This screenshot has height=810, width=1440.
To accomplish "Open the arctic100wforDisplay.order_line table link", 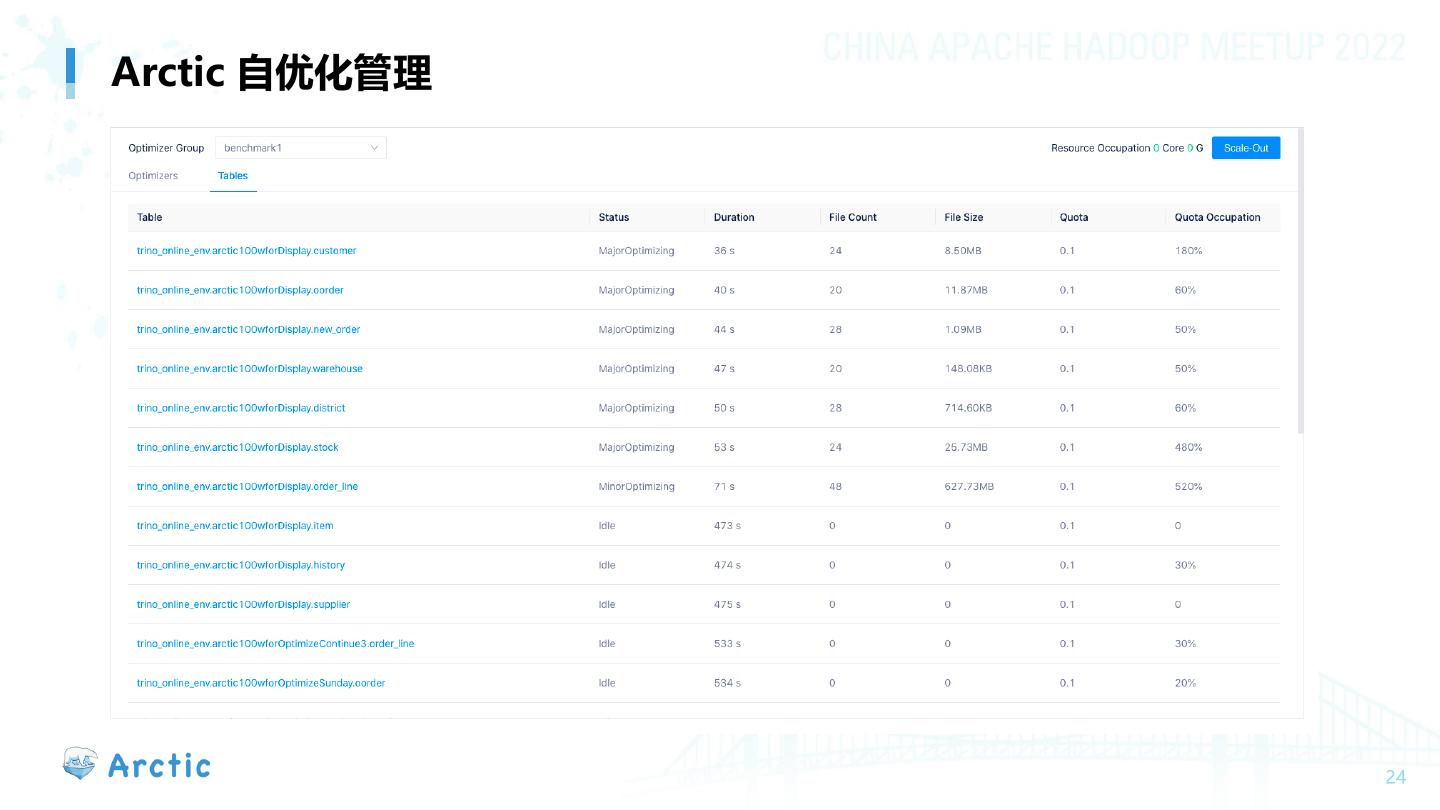I will 248,487.
